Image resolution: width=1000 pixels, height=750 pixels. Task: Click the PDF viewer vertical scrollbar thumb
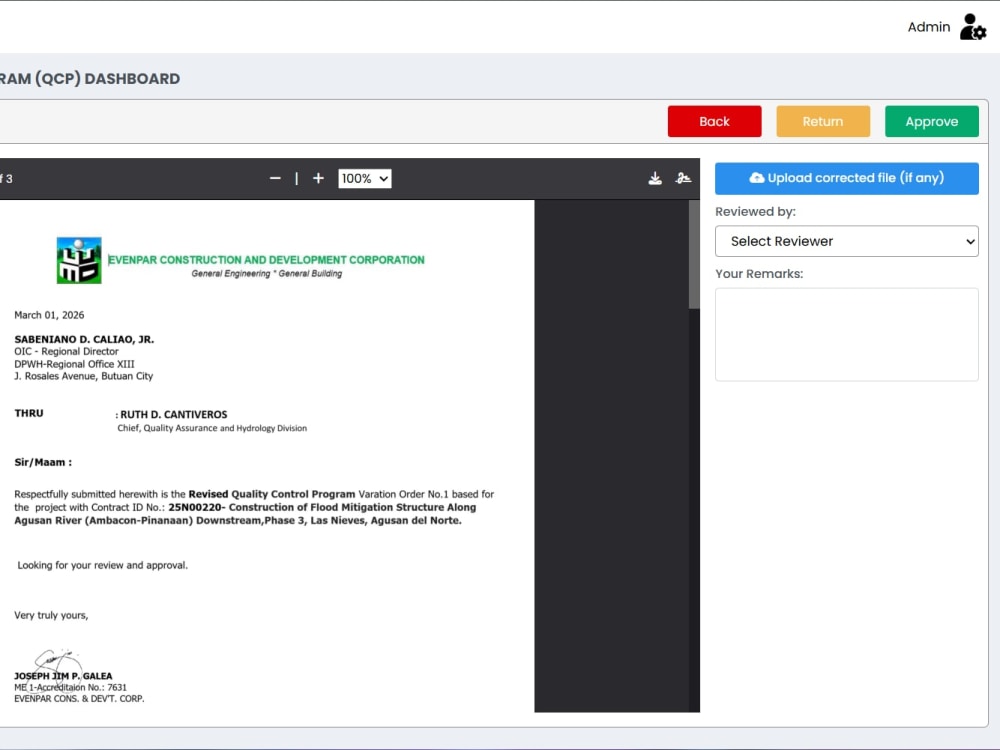[x=694, y=255]
